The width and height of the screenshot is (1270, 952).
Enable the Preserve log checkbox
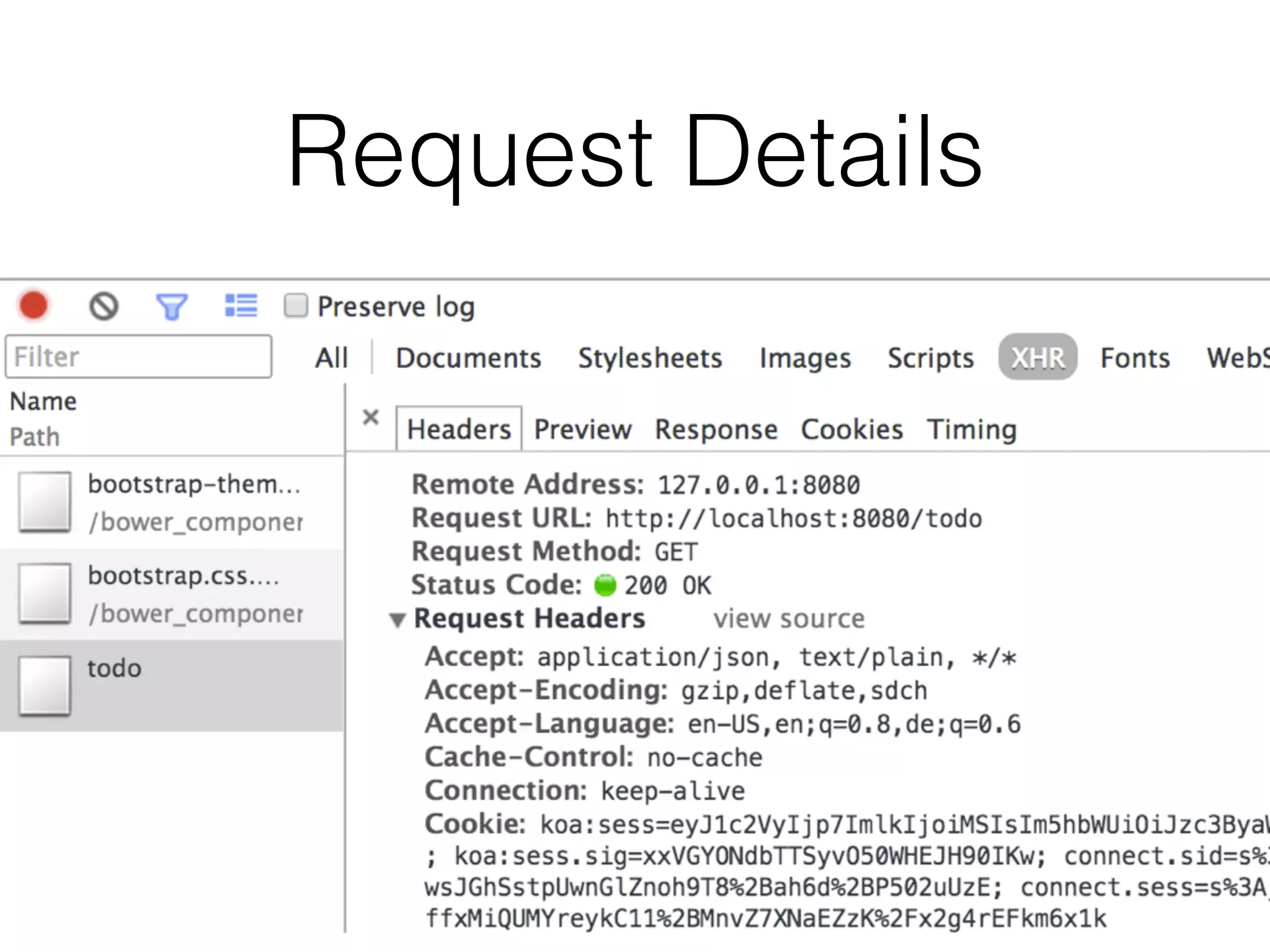[296, 306]
